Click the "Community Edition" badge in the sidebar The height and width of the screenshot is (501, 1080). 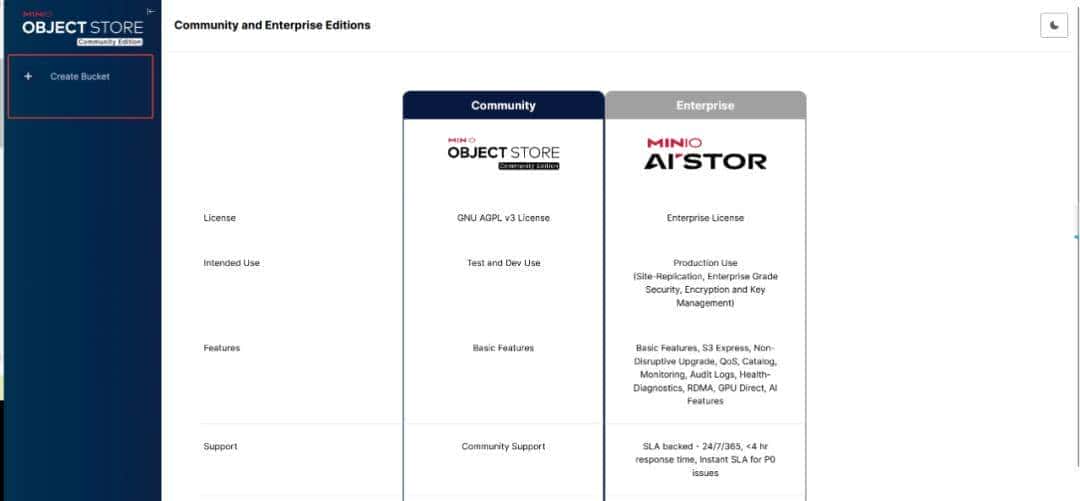click(x=110, y=42)
